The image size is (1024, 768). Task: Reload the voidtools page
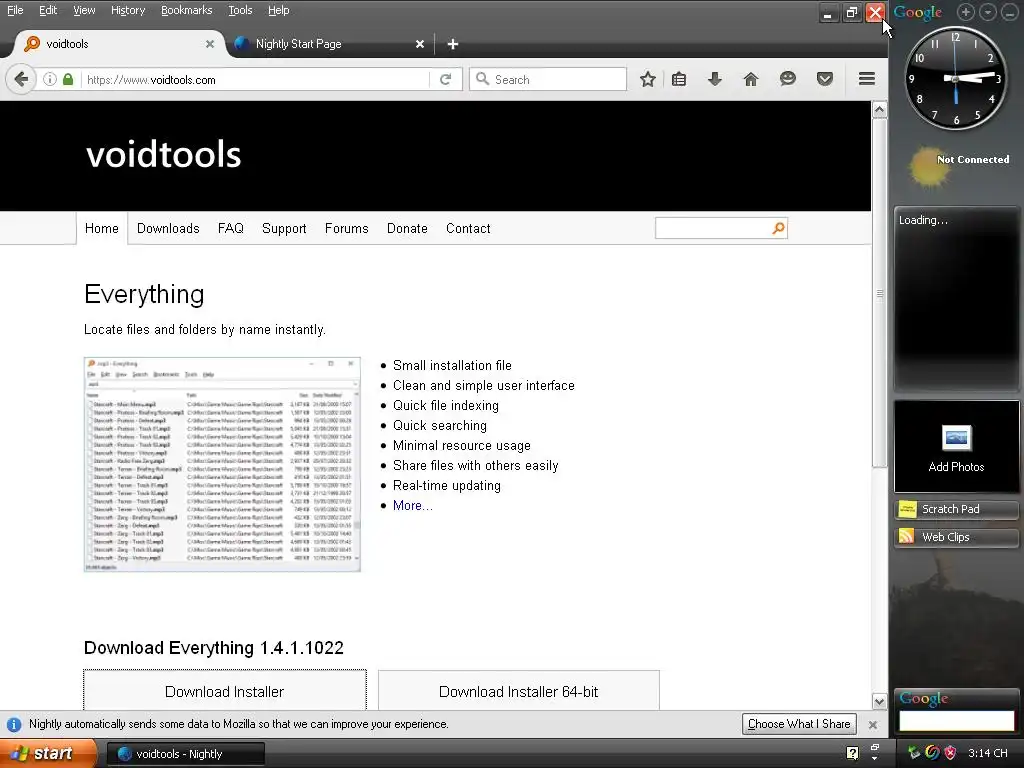[445, 80]
